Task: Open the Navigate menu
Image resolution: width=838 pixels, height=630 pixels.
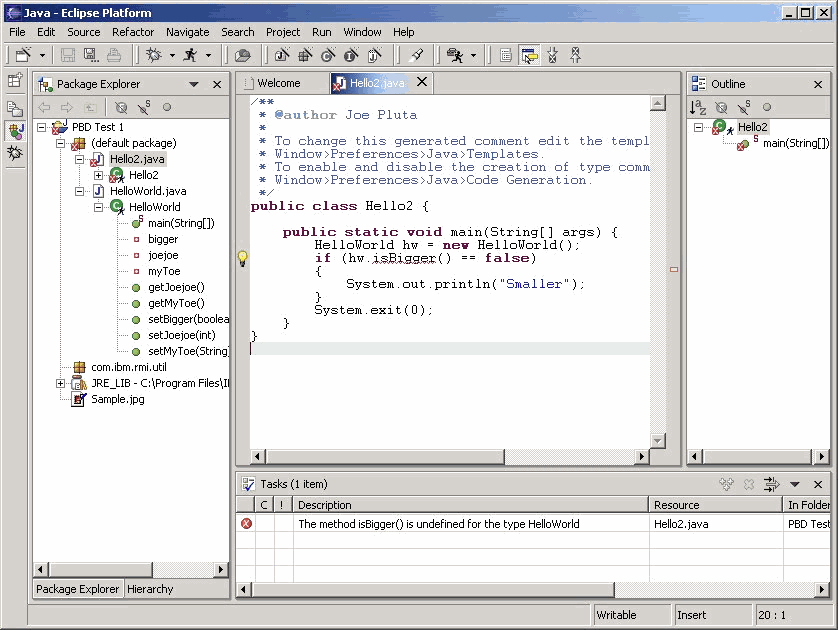Action: click(188, 32)
